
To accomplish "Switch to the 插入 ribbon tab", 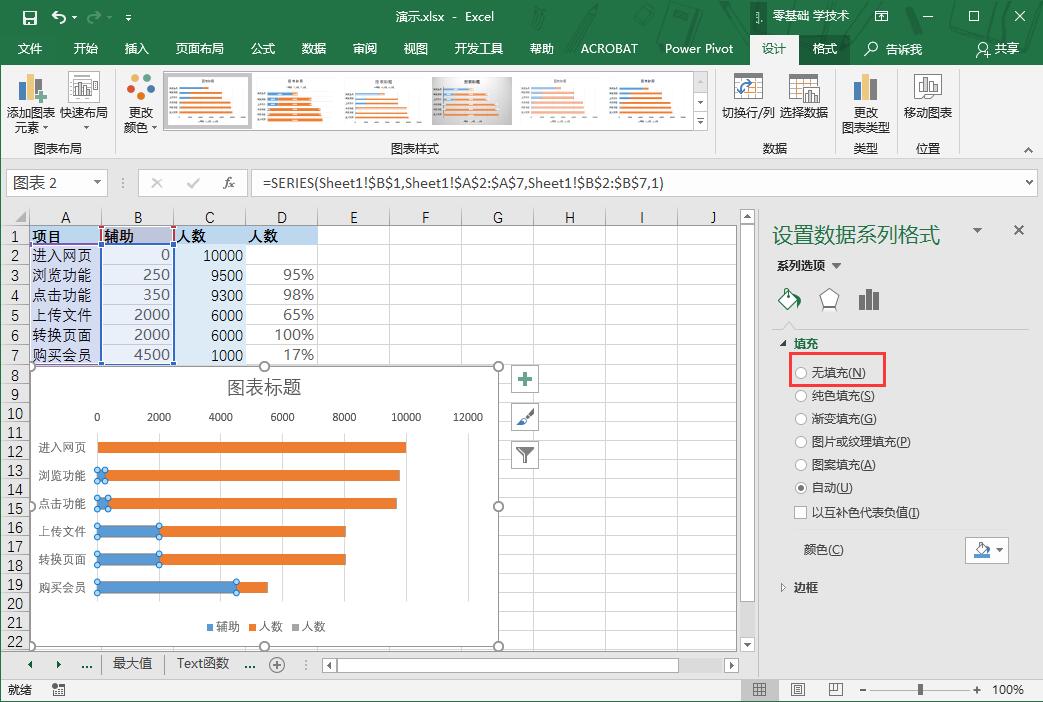I will coord(136,49).
